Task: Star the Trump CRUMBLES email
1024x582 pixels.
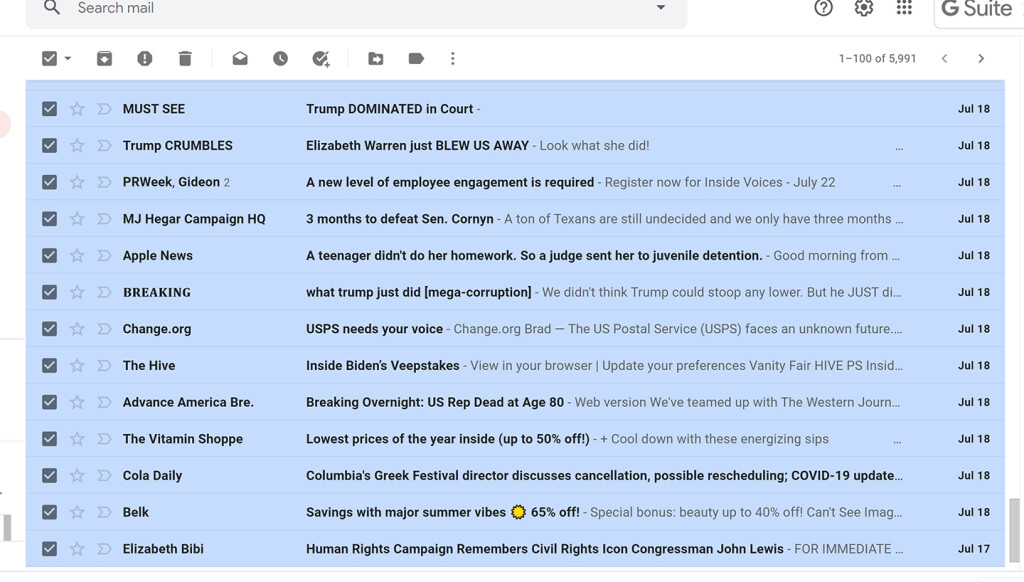Action: pyautogui.click(x=77, y=146)
